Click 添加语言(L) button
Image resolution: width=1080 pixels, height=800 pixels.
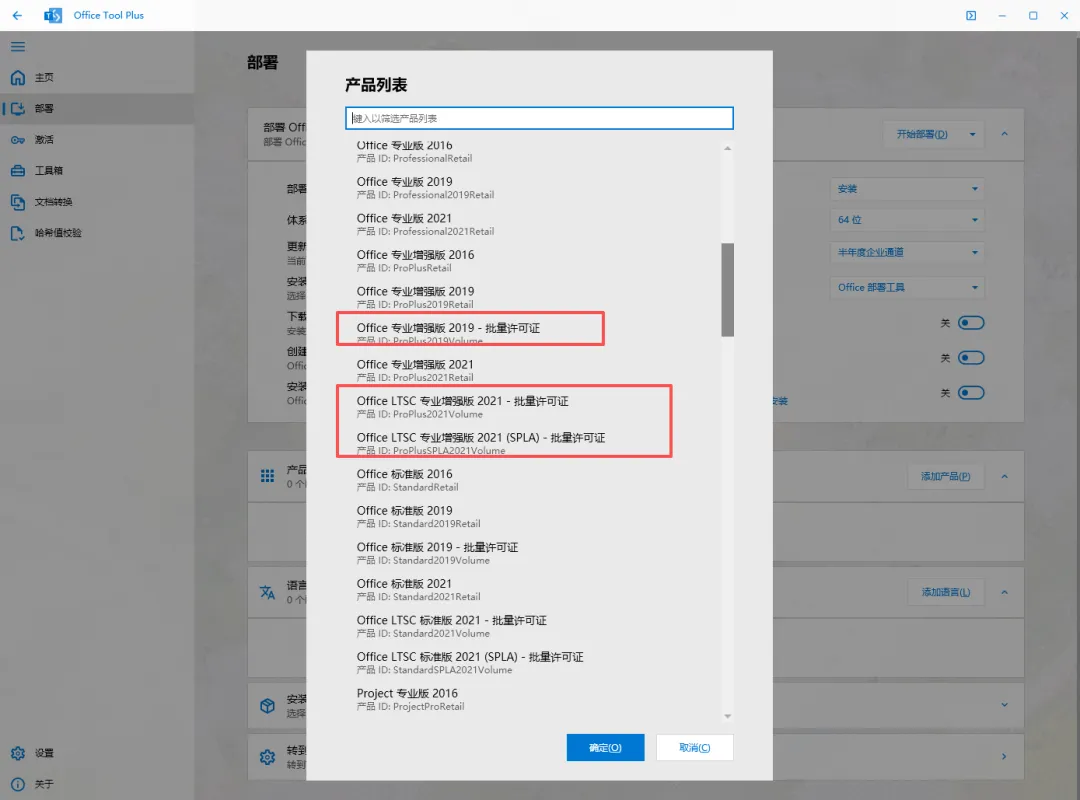pos(946,592)
